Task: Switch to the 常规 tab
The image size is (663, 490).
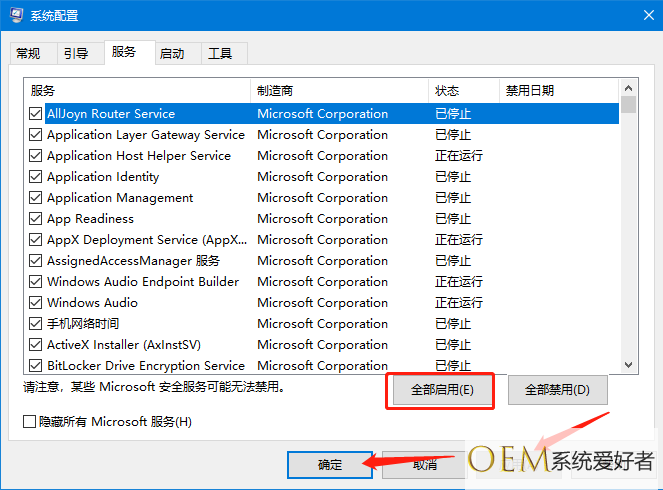Action: pyautogui.click(x=28, y=53)
